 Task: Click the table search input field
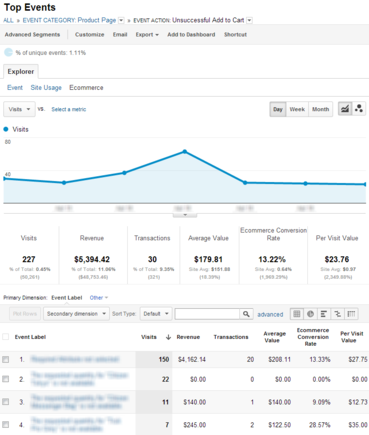[207, 314]
